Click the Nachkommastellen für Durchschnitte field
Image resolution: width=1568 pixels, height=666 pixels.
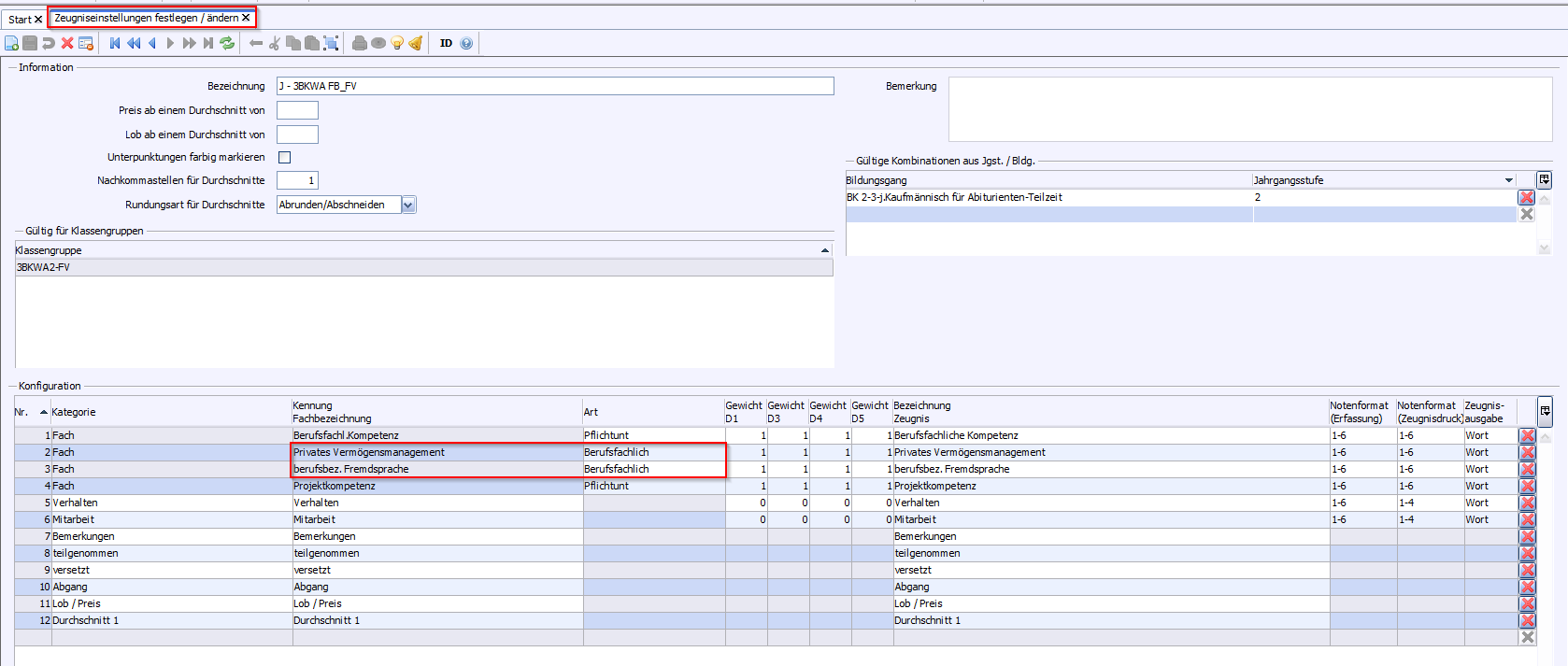click(x=297, y=180)
